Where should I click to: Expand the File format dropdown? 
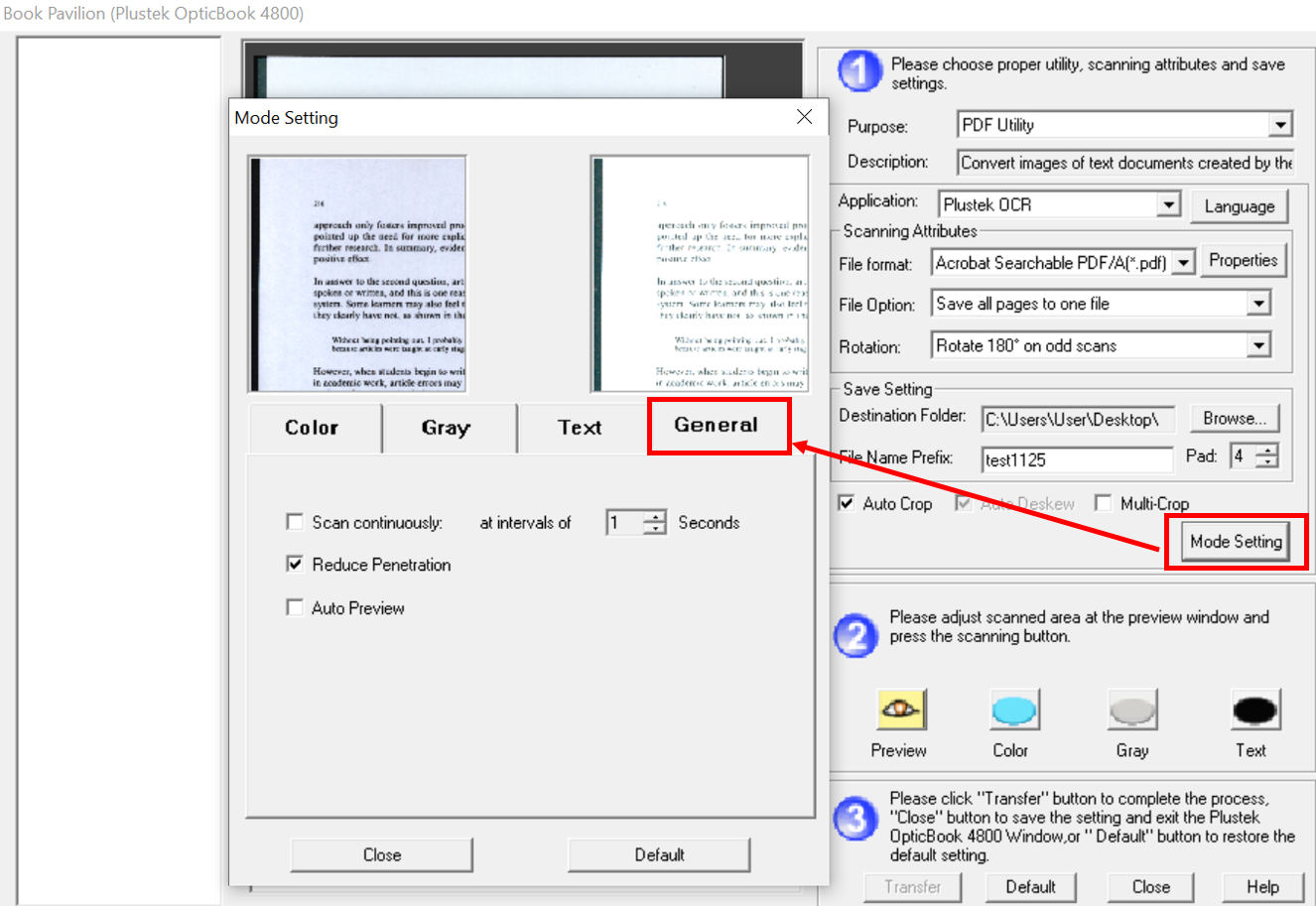(1183, 263)
